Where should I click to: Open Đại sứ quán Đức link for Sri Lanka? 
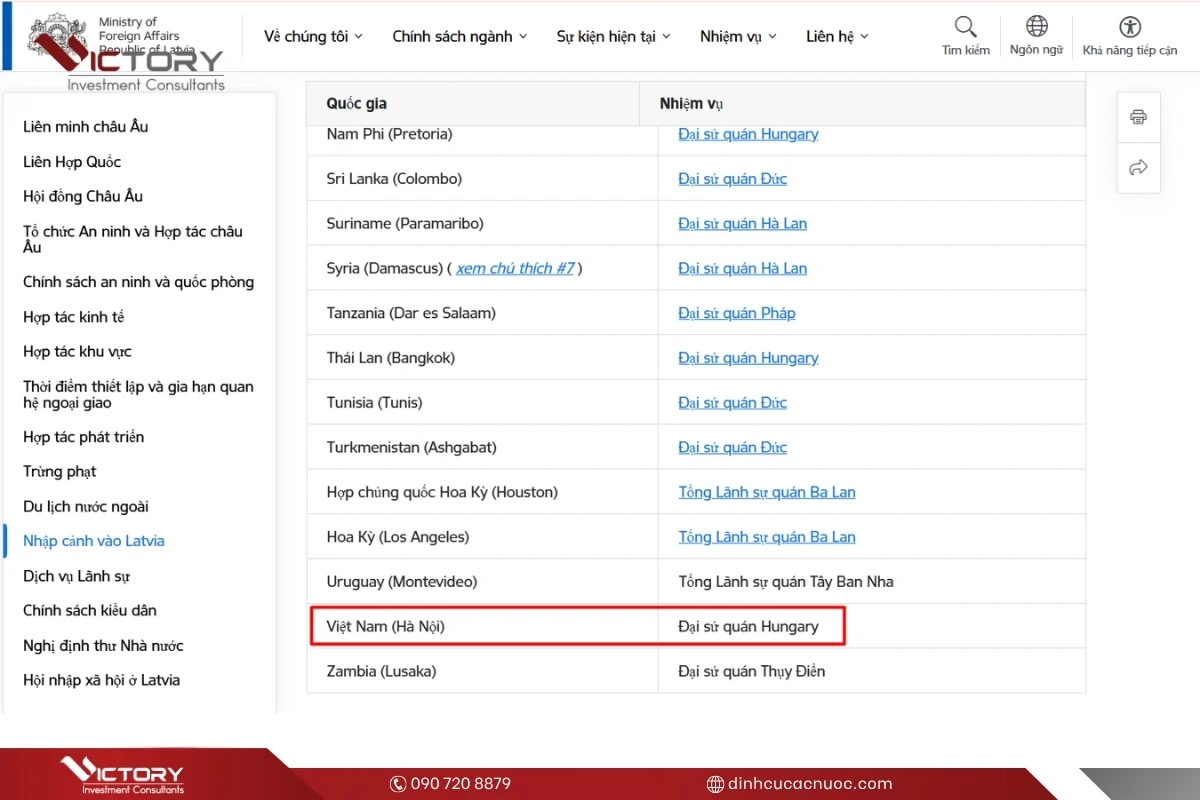click(732, 179)
